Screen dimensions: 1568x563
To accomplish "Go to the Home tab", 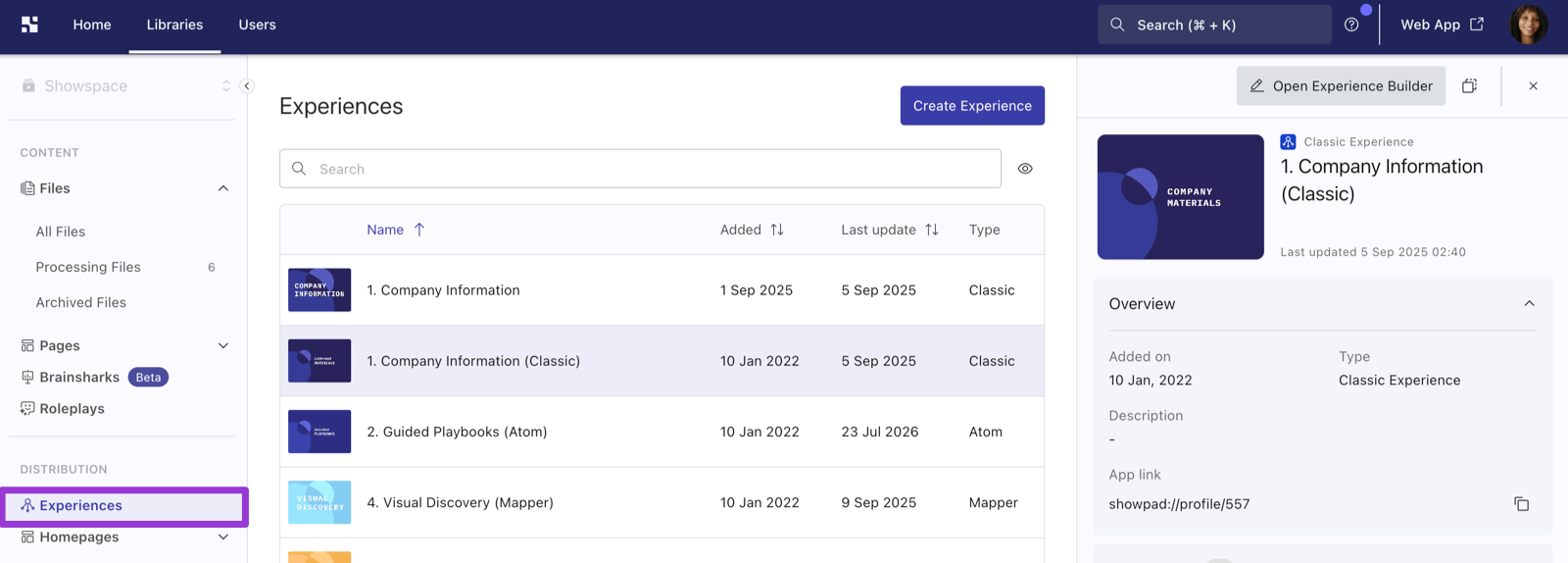I will (x=92, y=25).
